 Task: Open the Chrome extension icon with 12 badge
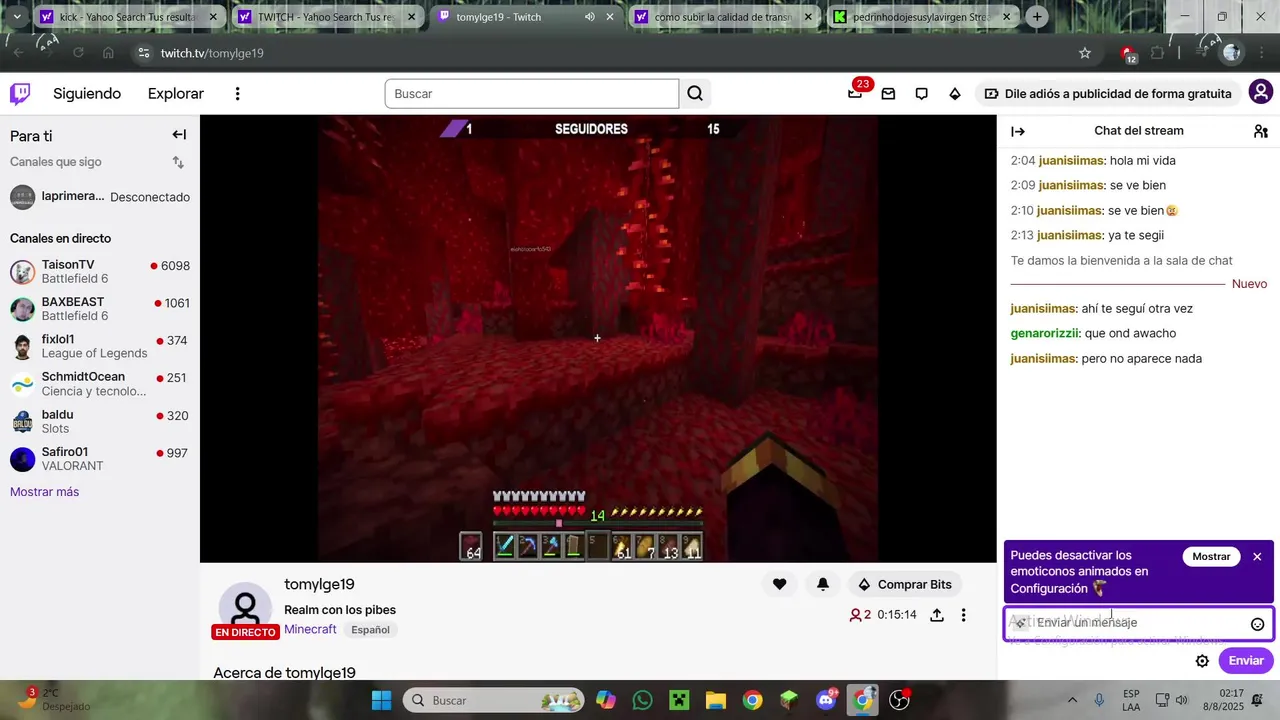pyautogui.click(x=1128, y=53)
